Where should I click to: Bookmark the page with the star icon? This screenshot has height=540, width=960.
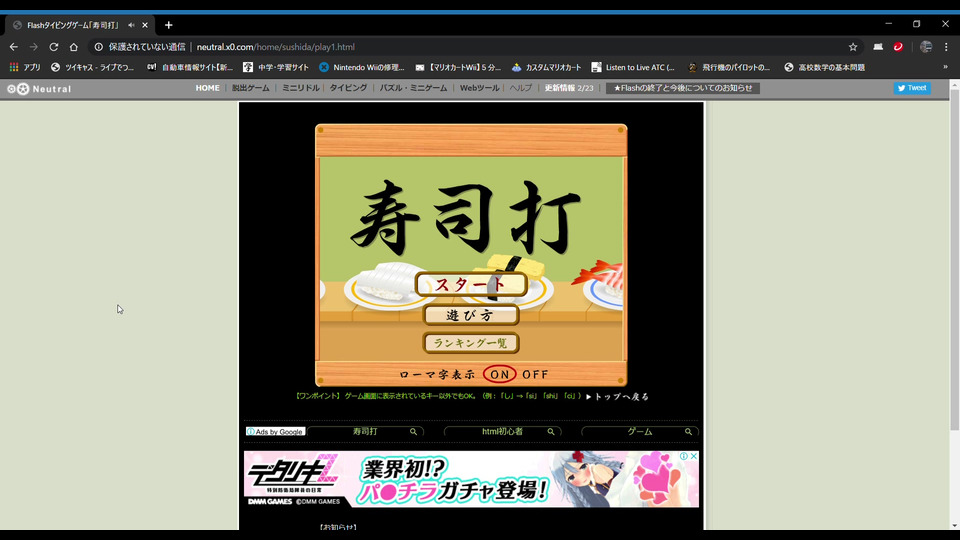[853, 47]
